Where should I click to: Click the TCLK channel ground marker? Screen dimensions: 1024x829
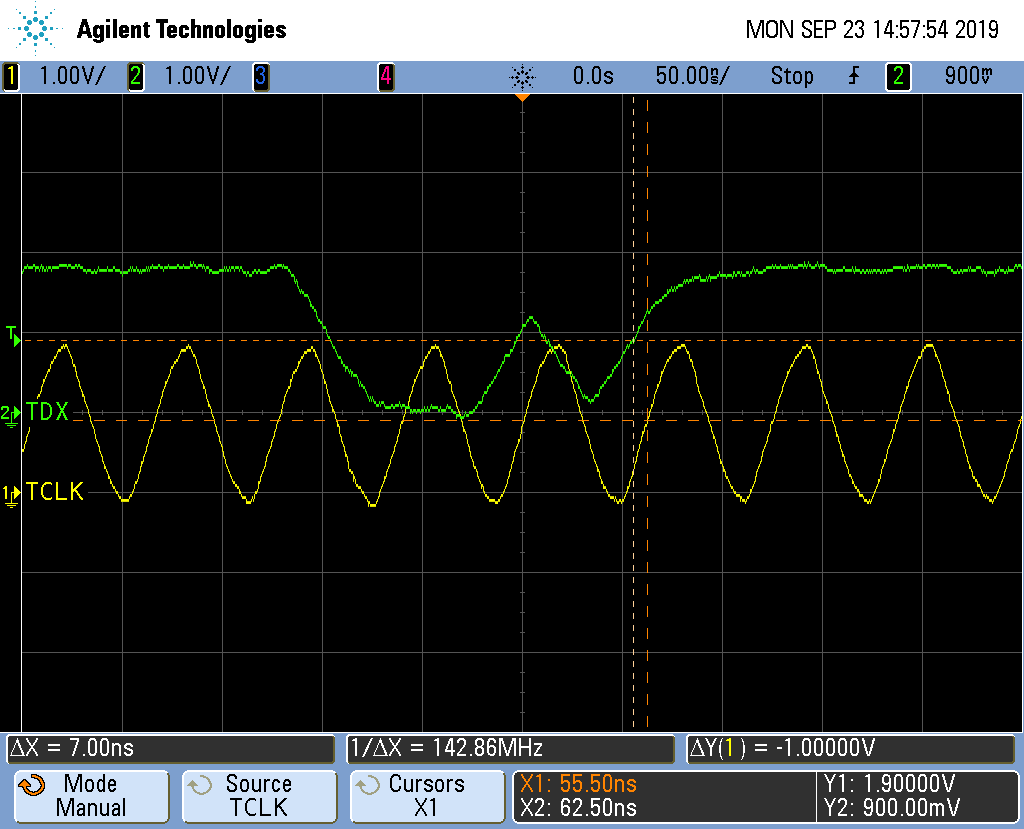click(x=10, y=494)
